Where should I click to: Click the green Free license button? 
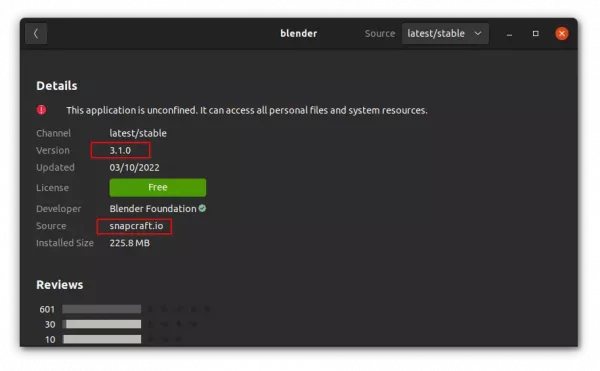pos(158,187)
